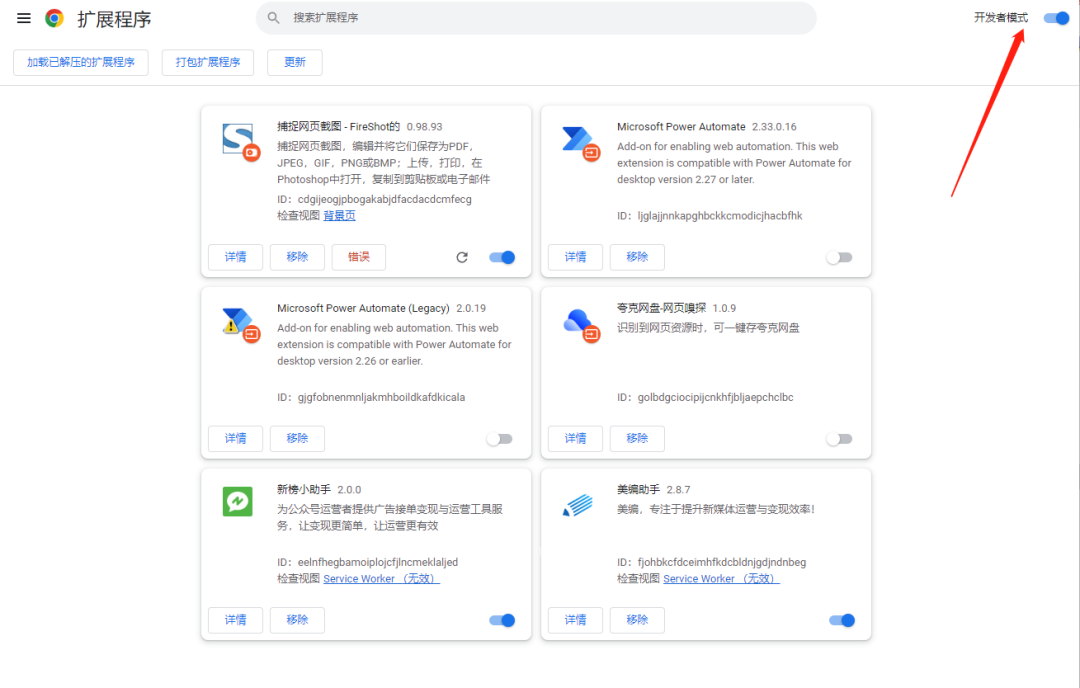Click 打包扩展程序 button
This screenshot has width=1080, height=688.
[x=207, y=62]
